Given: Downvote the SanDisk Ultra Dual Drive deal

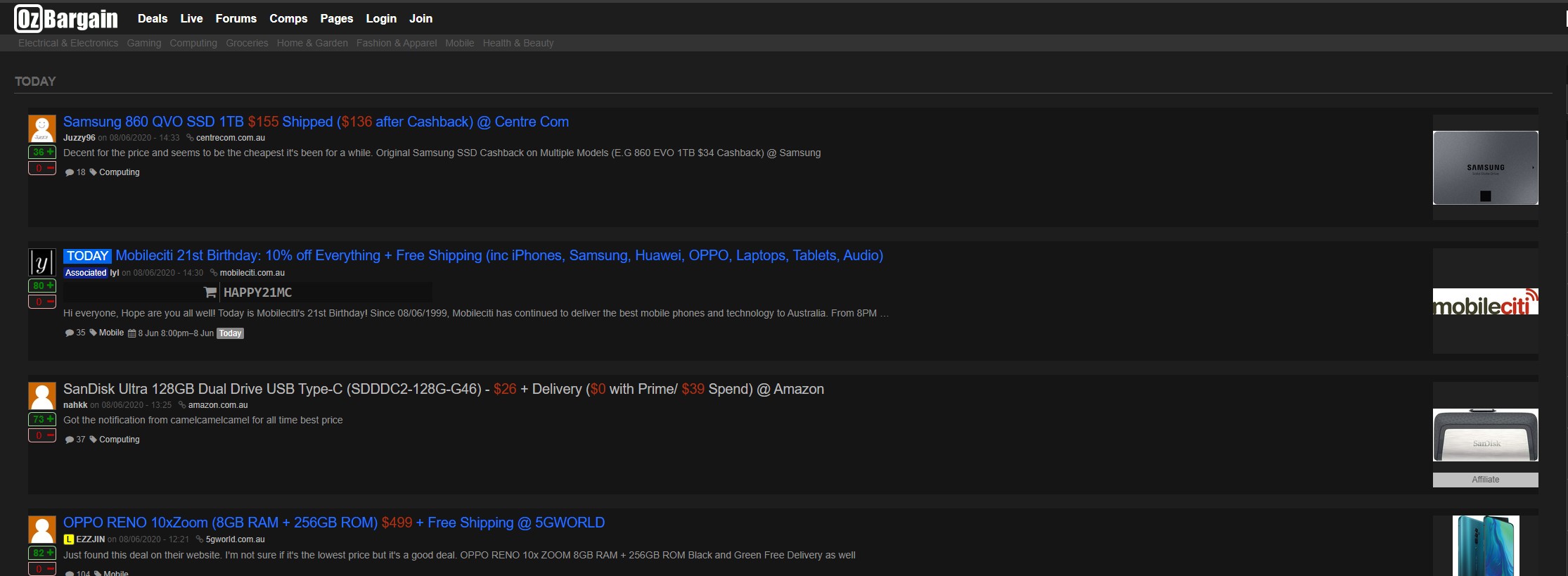Looking at the screenshot, I should (x=42, y=435).
